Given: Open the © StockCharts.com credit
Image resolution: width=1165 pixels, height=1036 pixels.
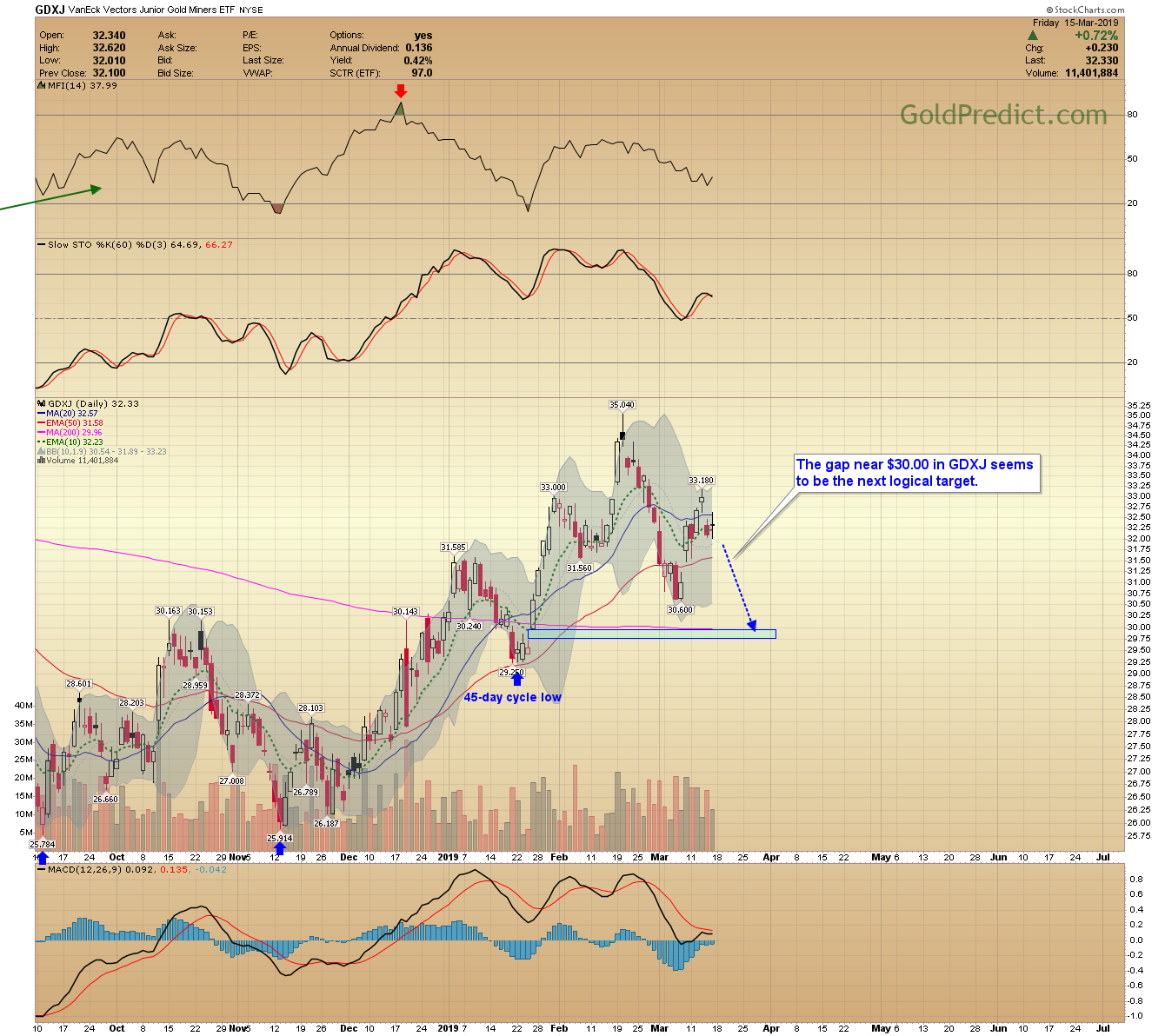Looking at the screenshot, I should point(1085,10).
